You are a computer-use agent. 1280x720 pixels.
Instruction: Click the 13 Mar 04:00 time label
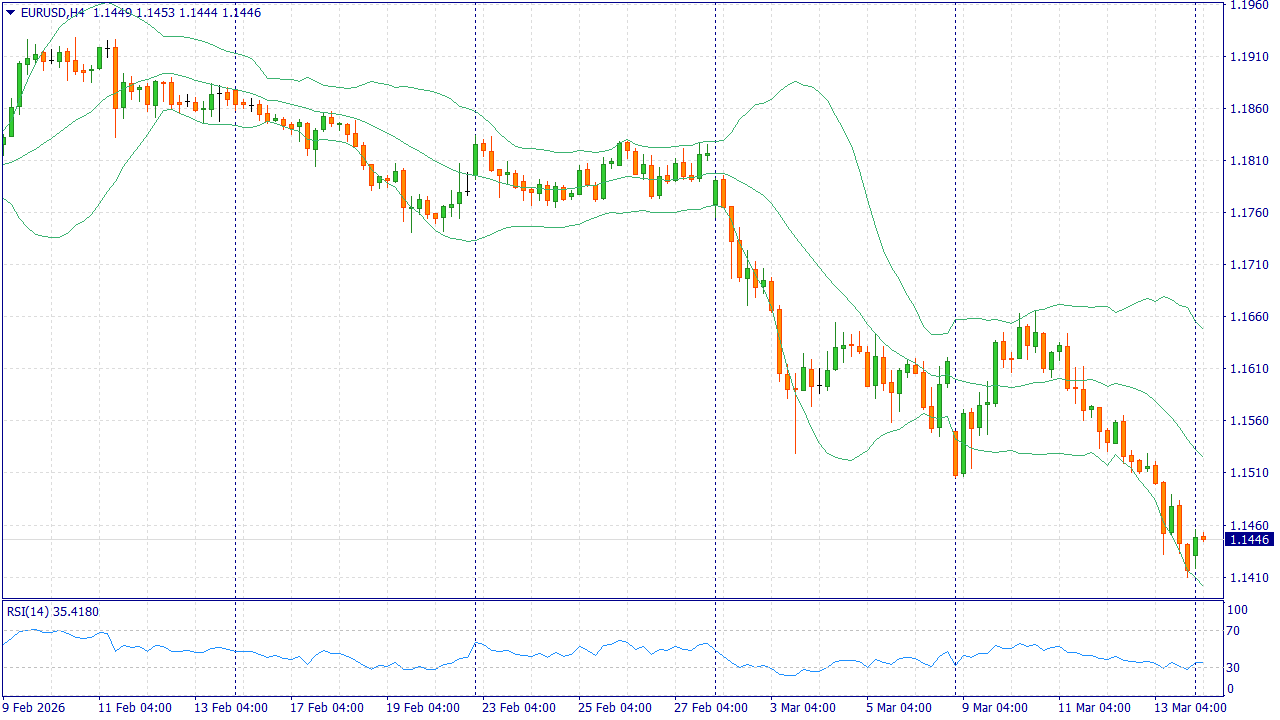point(1191,708)
